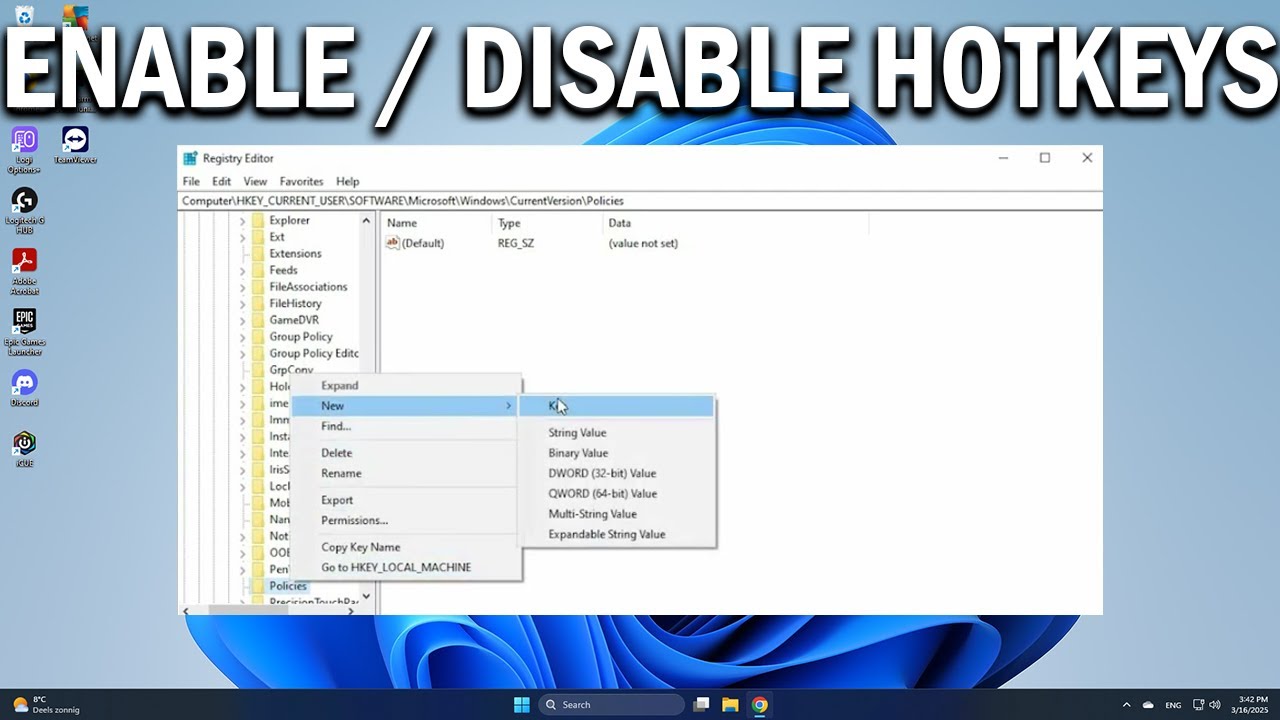Select the Explorer folder icon in tree
Image resolution: width=1280 pixels, height=720 pixels.
(258, 220)
